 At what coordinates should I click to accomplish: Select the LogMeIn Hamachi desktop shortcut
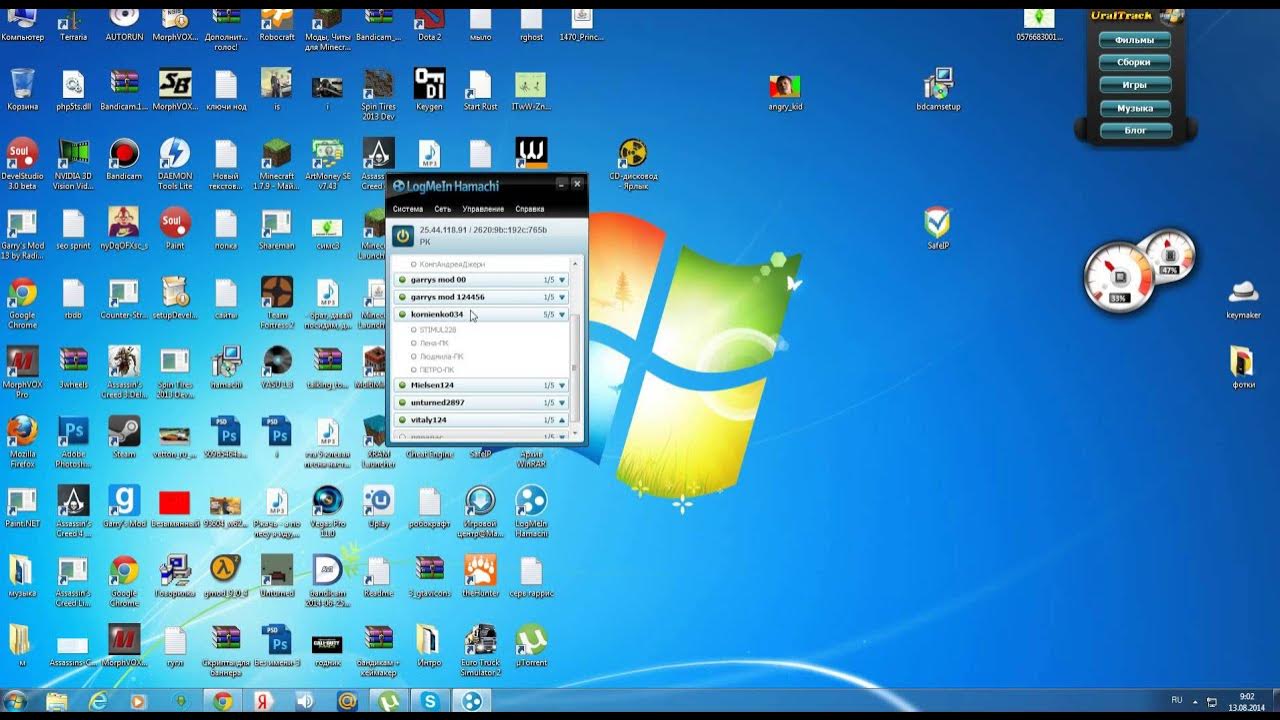531,510
